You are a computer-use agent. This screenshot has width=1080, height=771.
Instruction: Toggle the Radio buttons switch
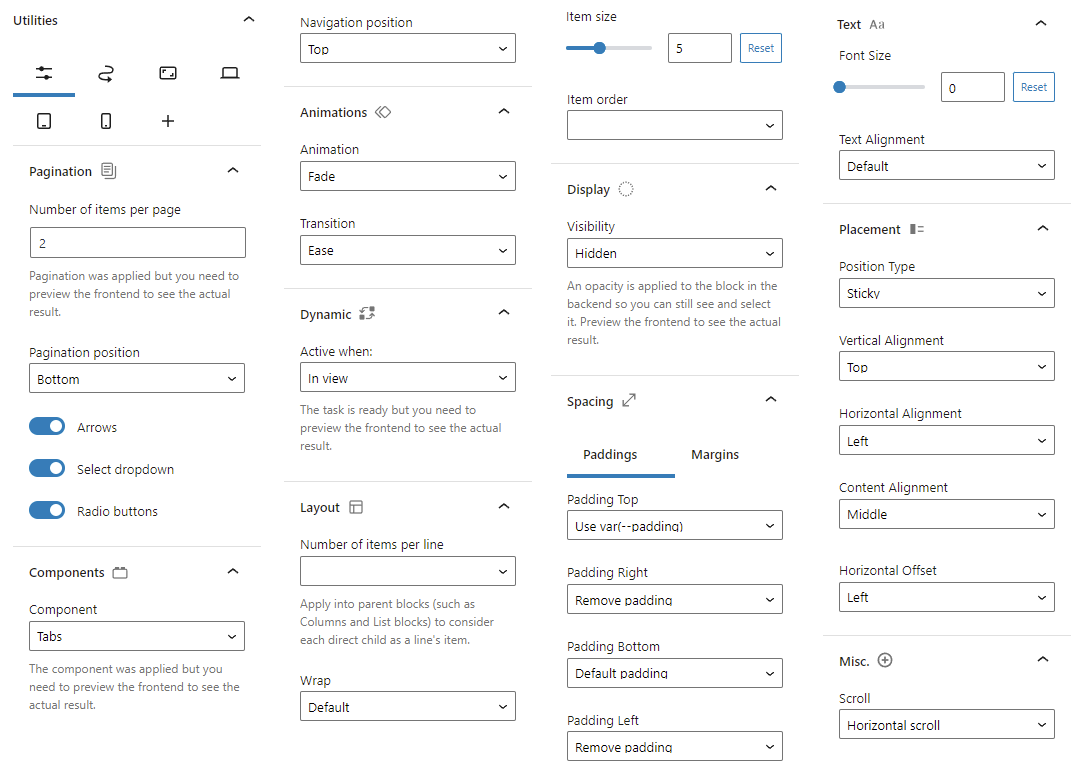click(x=47, y=511)
